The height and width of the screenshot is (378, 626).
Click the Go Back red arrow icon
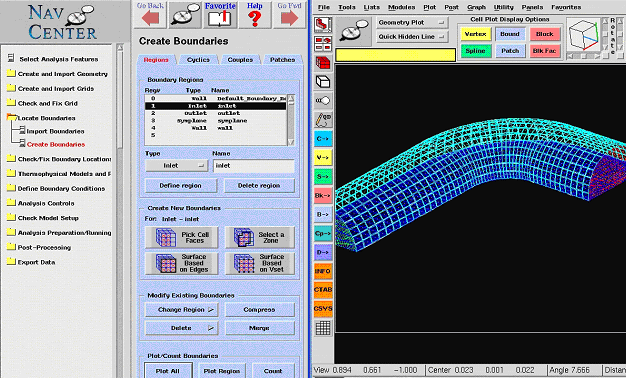pyautogui.click(x=150, y=18)
